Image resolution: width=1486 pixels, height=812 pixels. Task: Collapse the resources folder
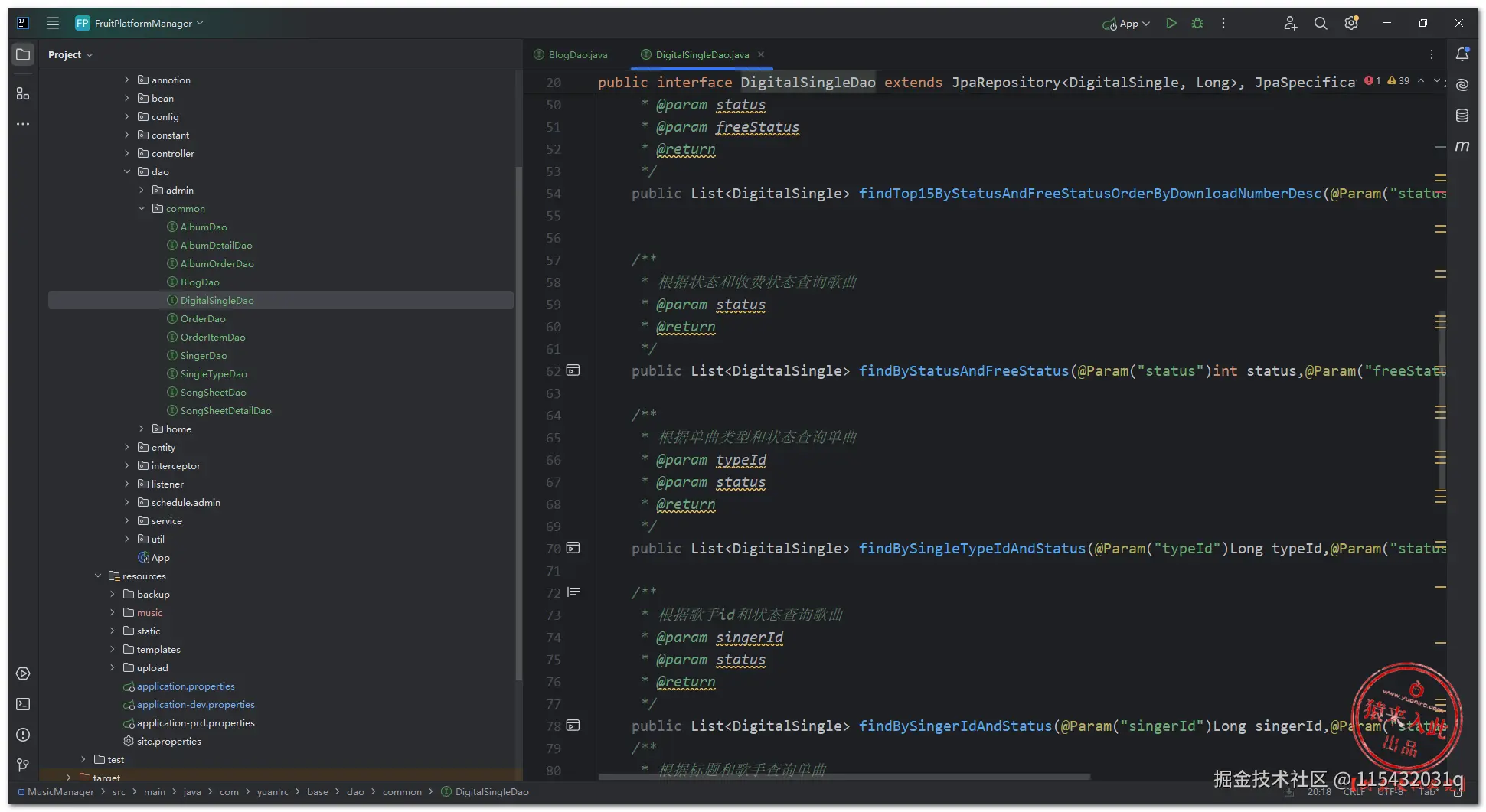pyautogui.click(x=98, y=576)
